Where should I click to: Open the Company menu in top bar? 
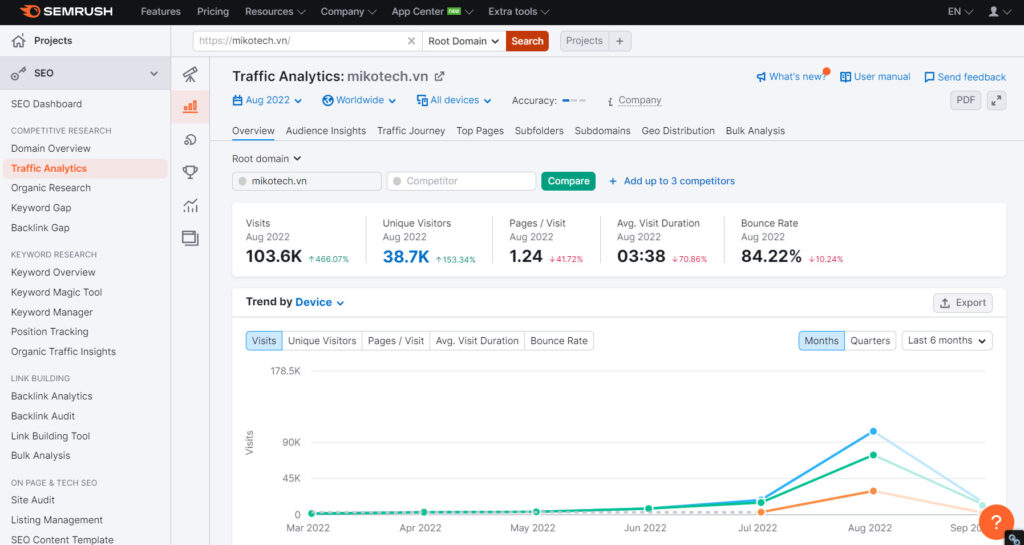pos(348,12)
